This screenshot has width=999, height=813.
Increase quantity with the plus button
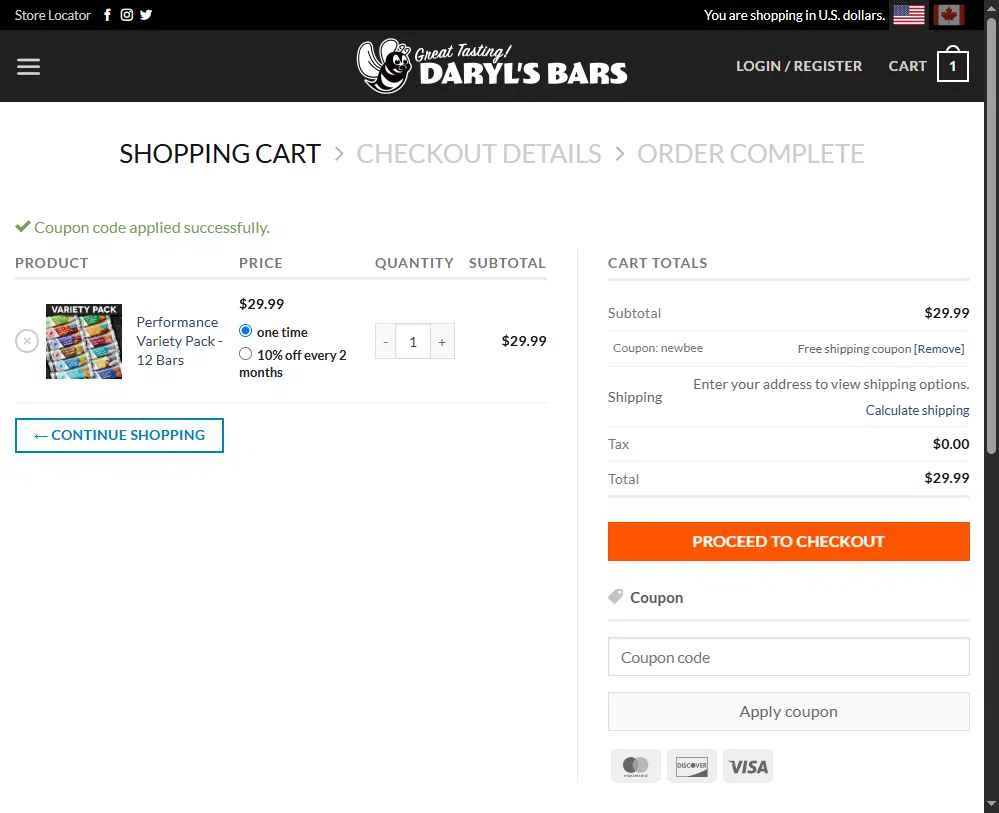click(x=442, y=342)
